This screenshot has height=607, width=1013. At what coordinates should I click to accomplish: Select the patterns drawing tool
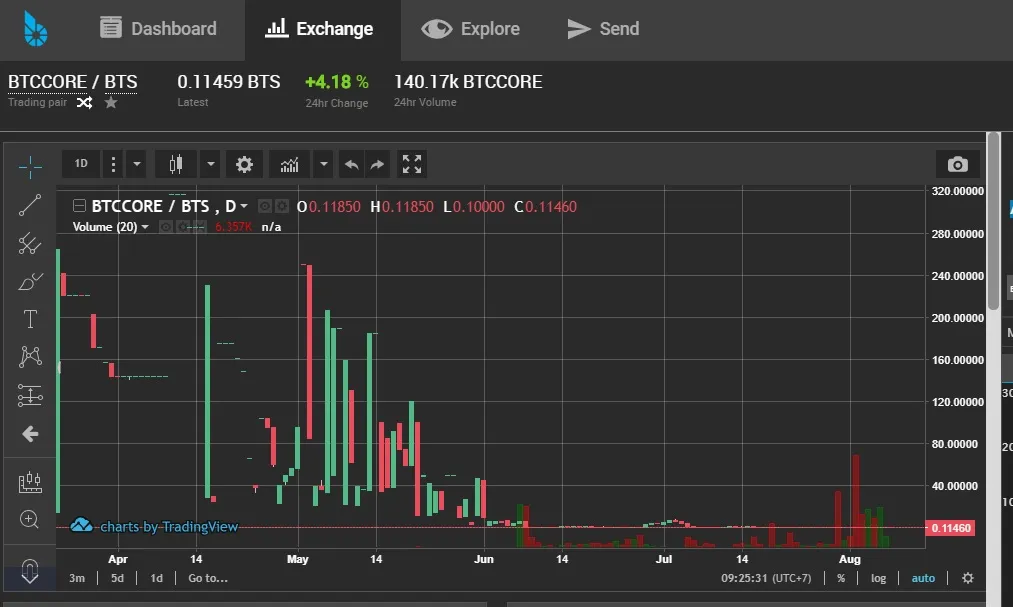click(30, 357)
